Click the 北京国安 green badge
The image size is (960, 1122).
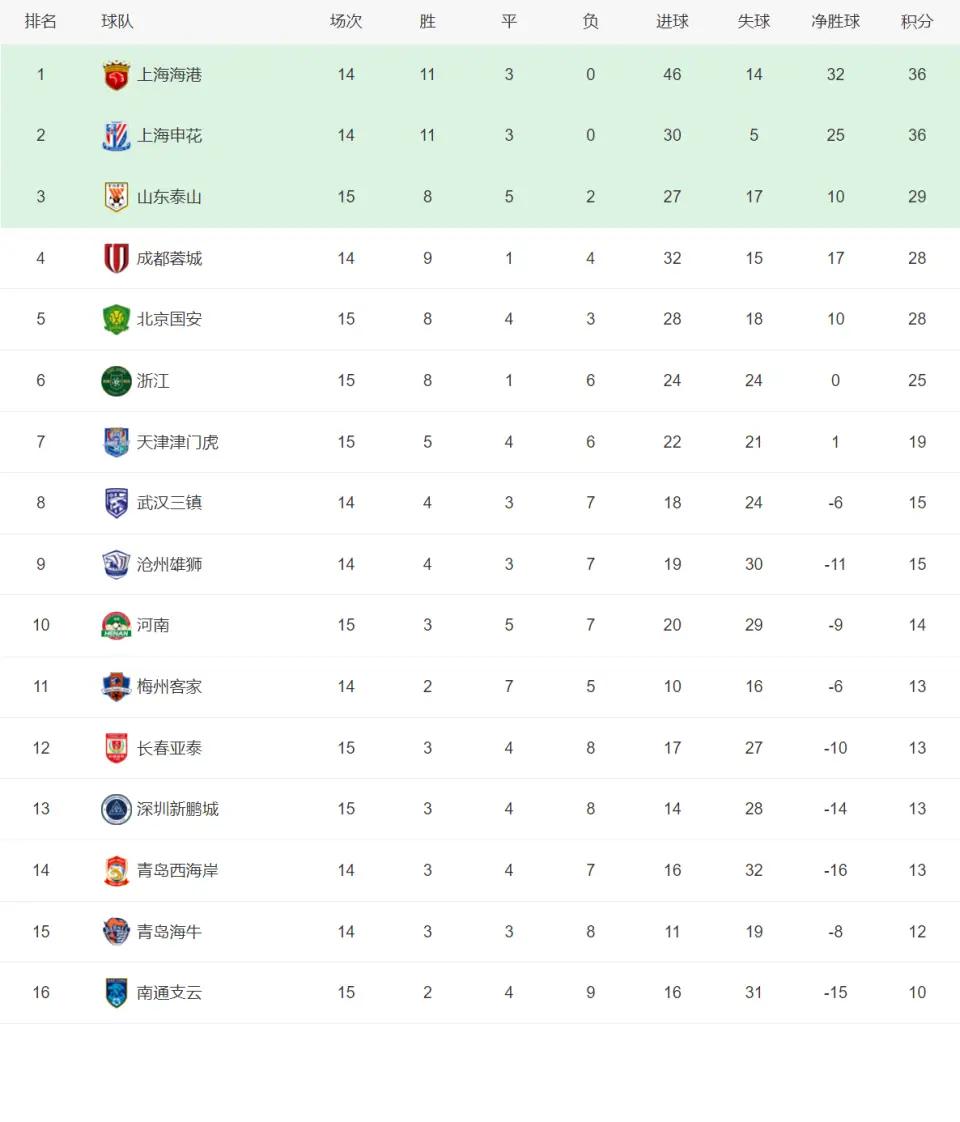click(116, 319)
